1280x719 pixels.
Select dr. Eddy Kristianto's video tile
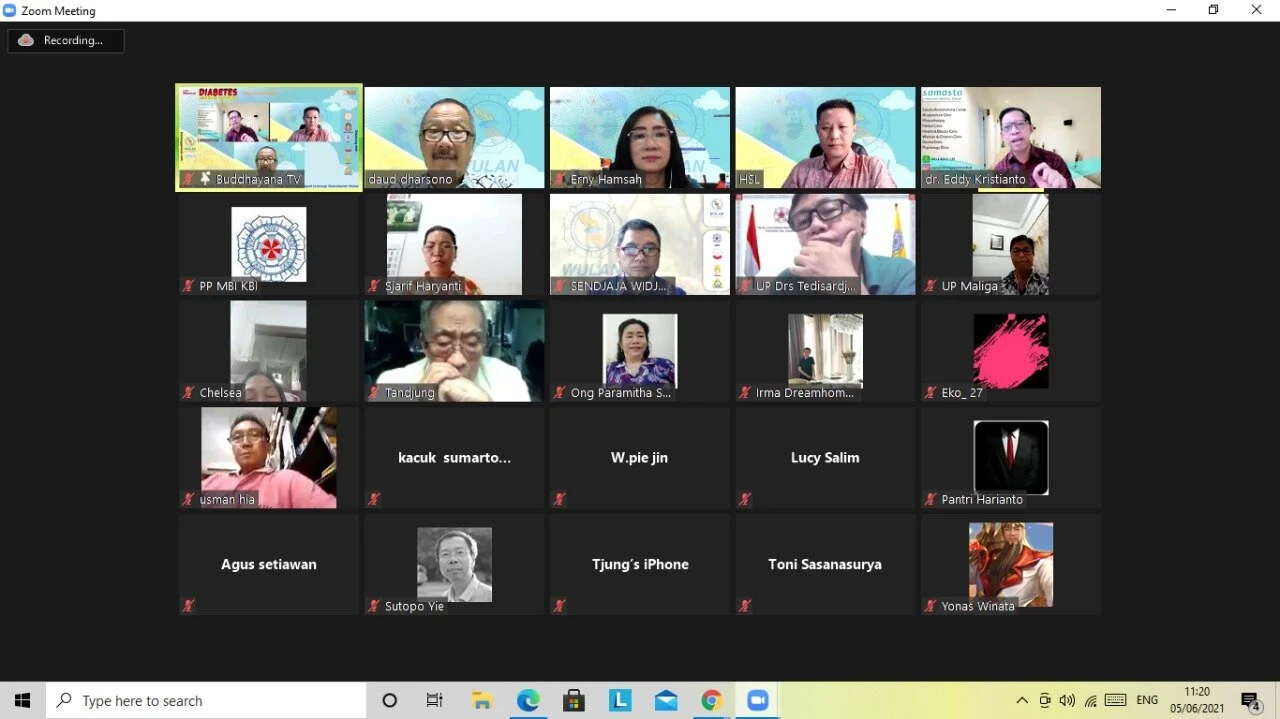pyautogui.click(x=1011, y=137)
